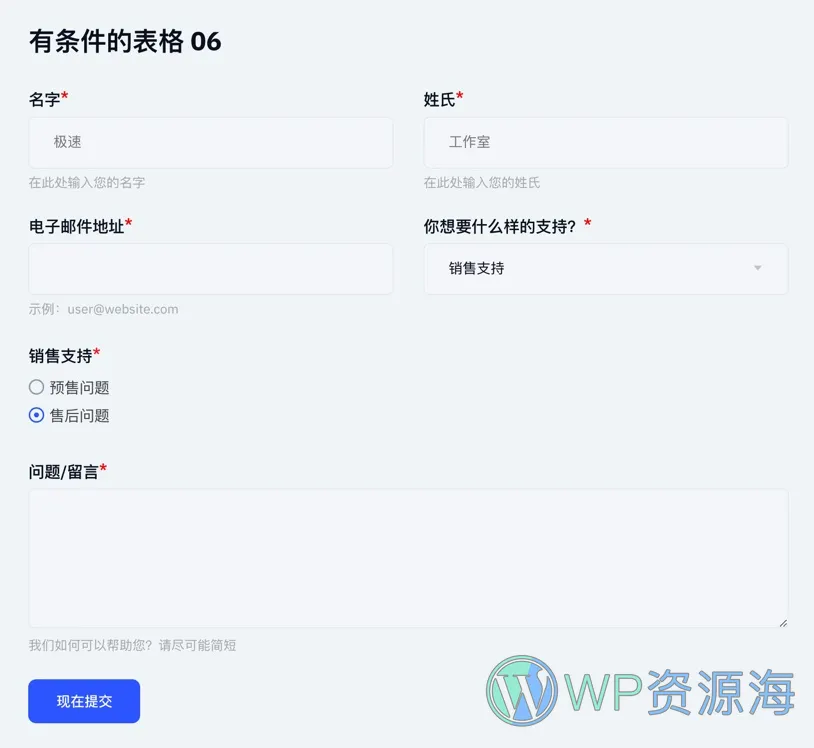Screen dimensions: 814x748
Task: Click the 销售支持 radio group label
Action: click(x=60, y=356)
